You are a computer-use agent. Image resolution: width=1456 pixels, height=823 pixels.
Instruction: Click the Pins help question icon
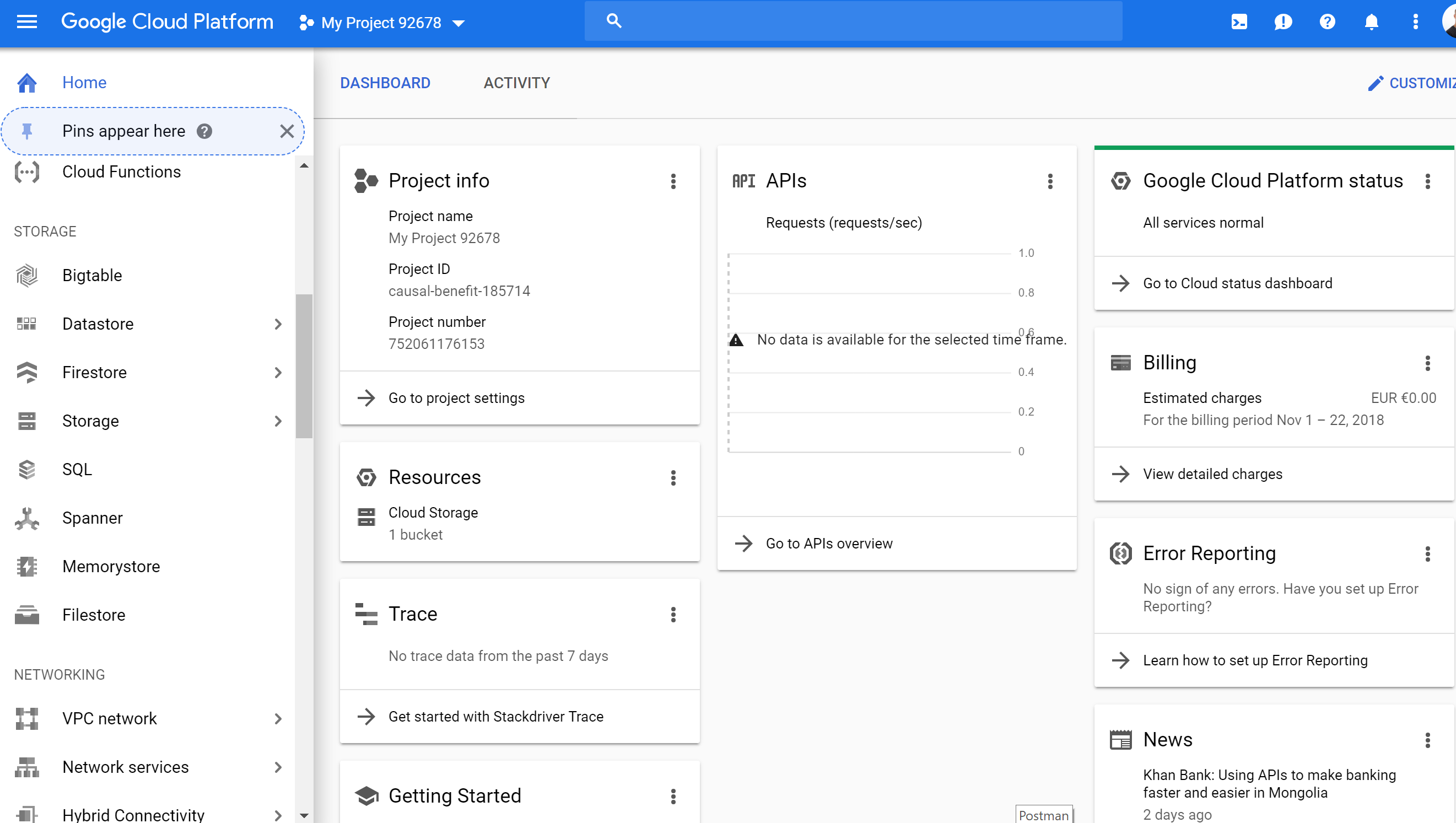[204, 131]
